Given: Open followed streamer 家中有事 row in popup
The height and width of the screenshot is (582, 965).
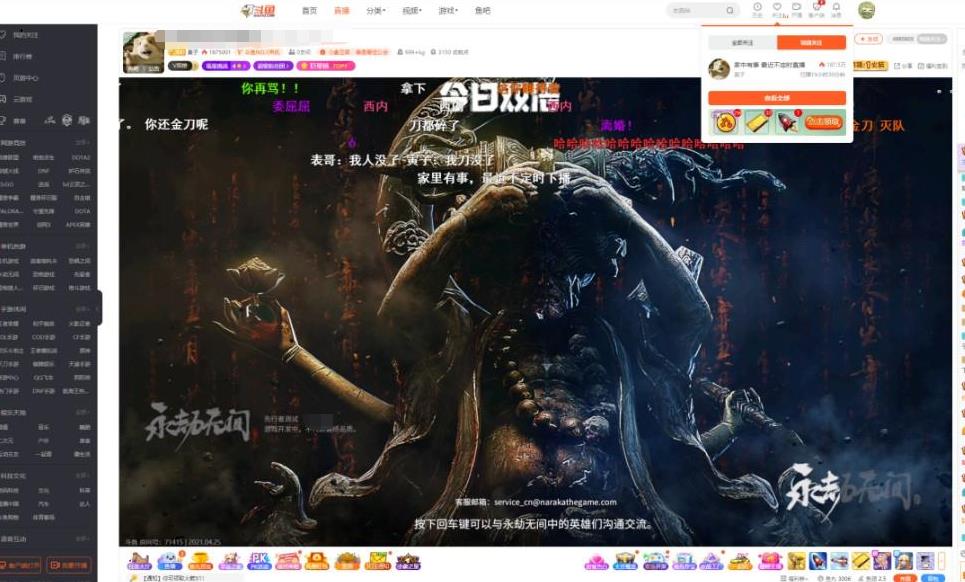Looking at the screenshot, I should 777,69.
